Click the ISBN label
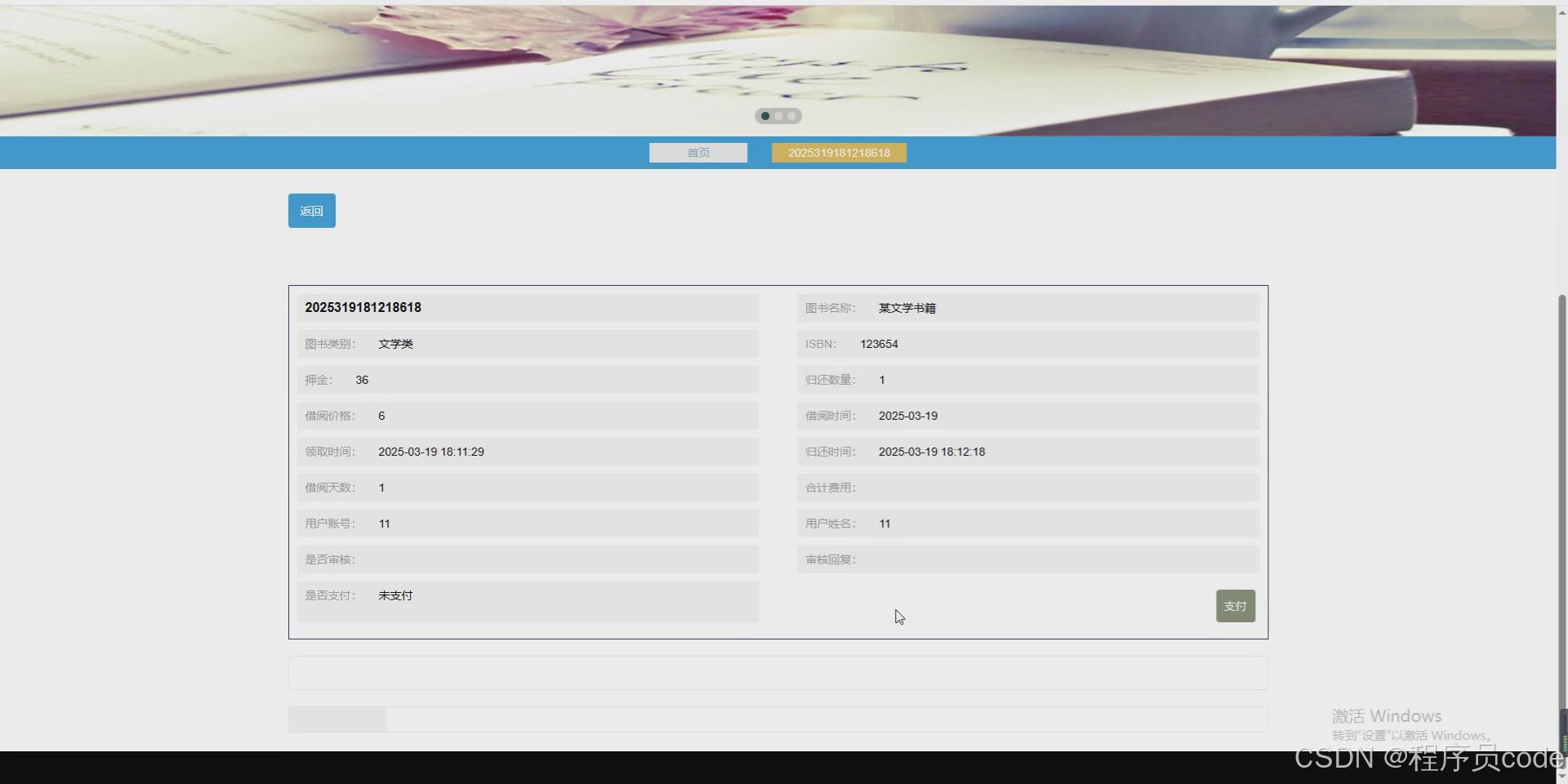 point(821,344)
